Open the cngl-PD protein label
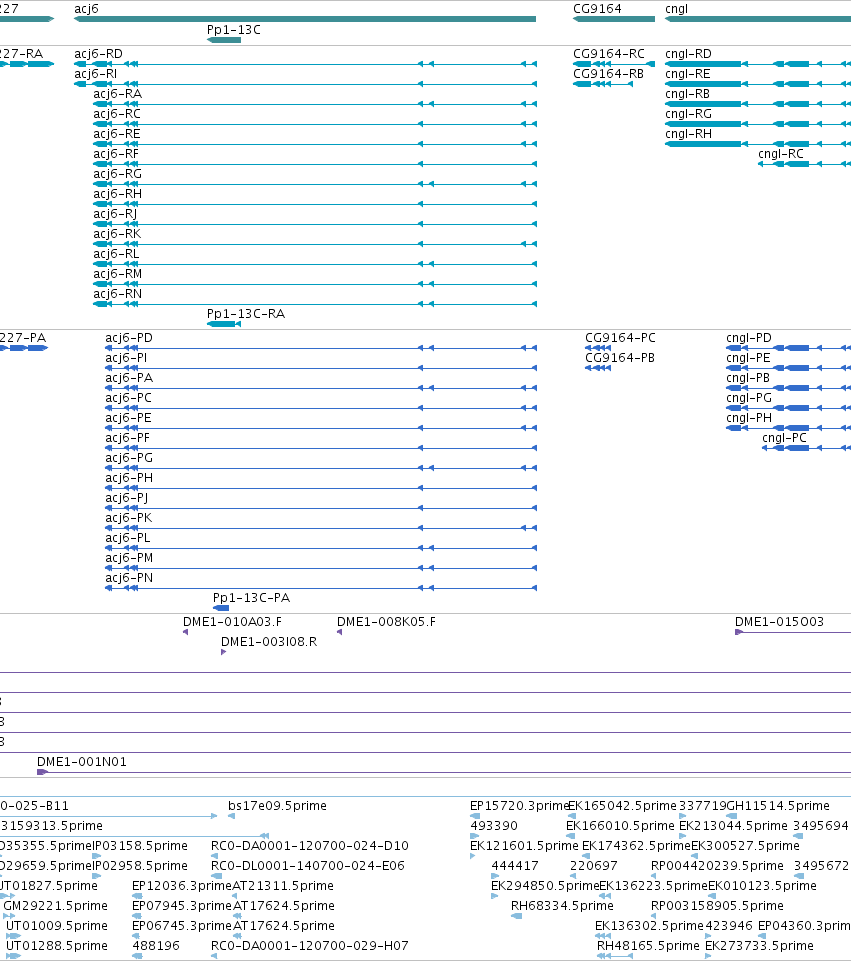Viewport: 851px width, 961px height. 749,338
